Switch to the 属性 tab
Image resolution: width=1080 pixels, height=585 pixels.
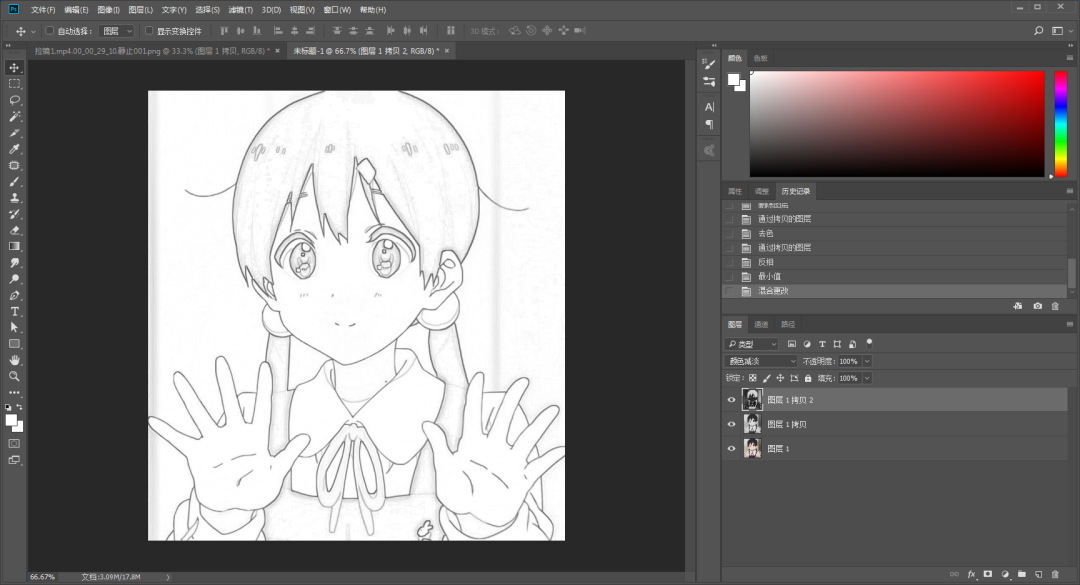[x=735, y=192]
